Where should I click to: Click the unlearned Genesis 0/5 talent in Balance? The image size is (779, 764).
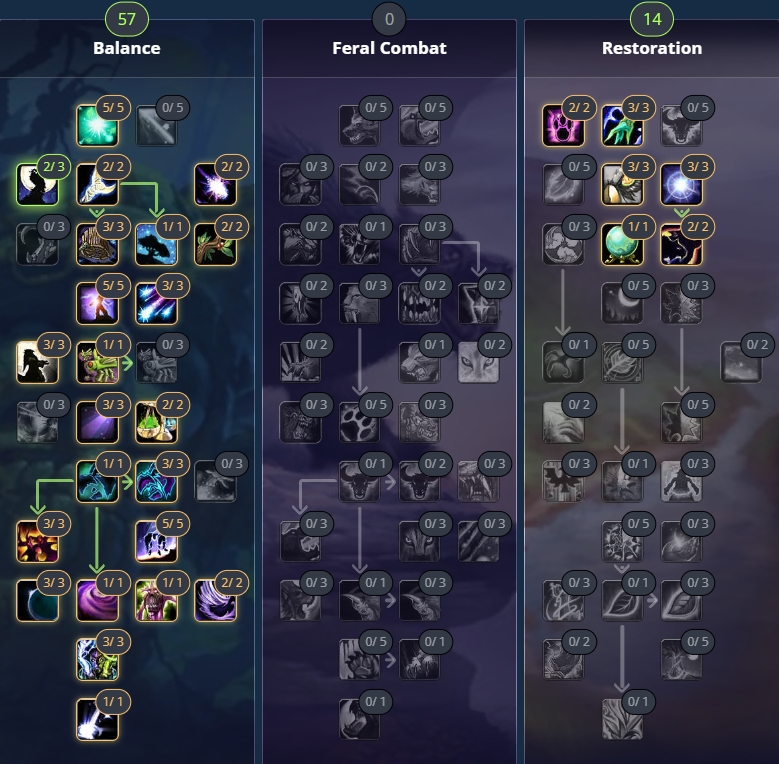point(156,125)
